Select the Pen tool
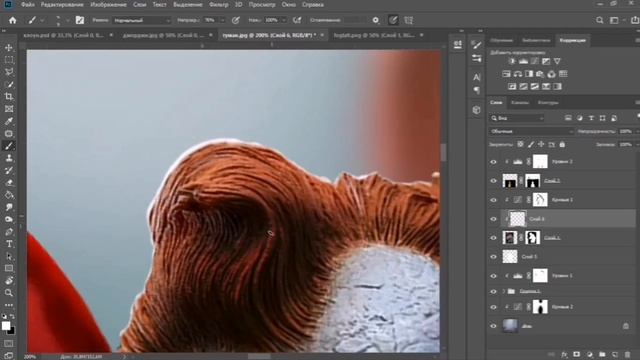Viewport: 640px width, 360px height. (9, 231)
